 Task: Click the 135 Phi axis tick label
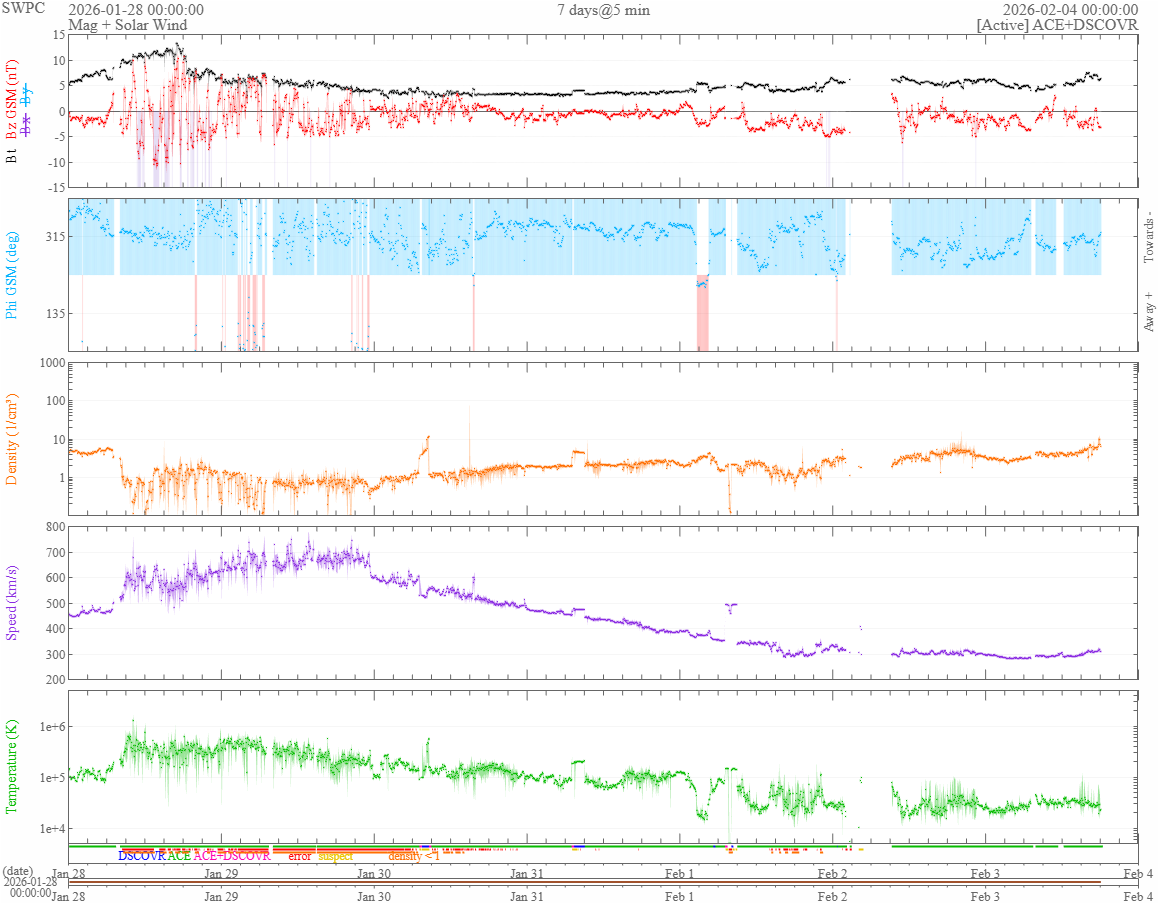(x=55, y=313)
